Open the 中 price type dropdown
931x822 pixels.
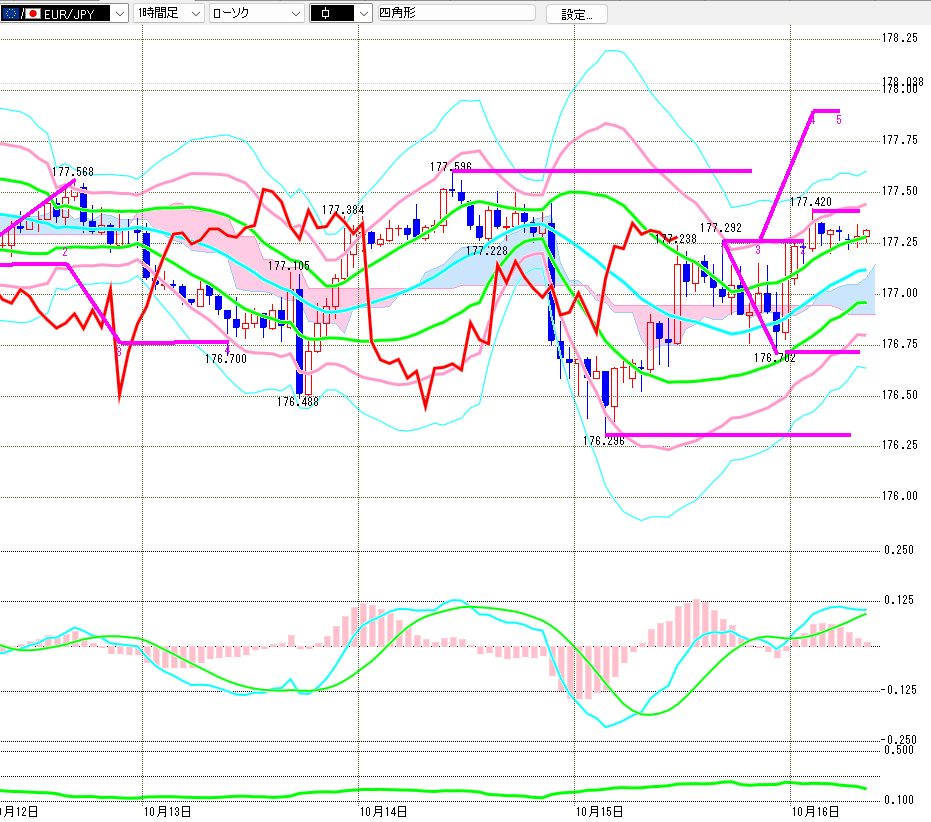coord(341,13)
